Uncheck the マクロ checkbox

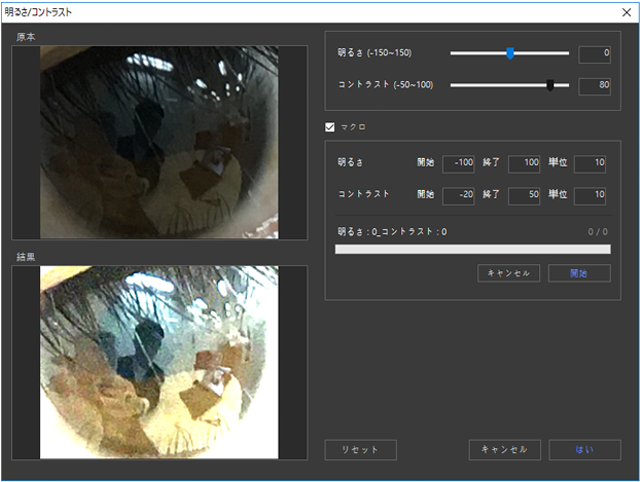click(x=330, y=127)
